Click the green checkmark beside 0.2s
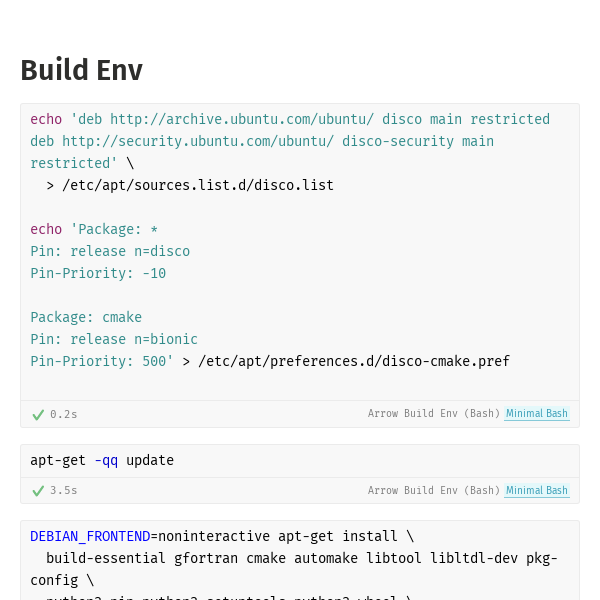The image size is (600, 600). [38, 415]
